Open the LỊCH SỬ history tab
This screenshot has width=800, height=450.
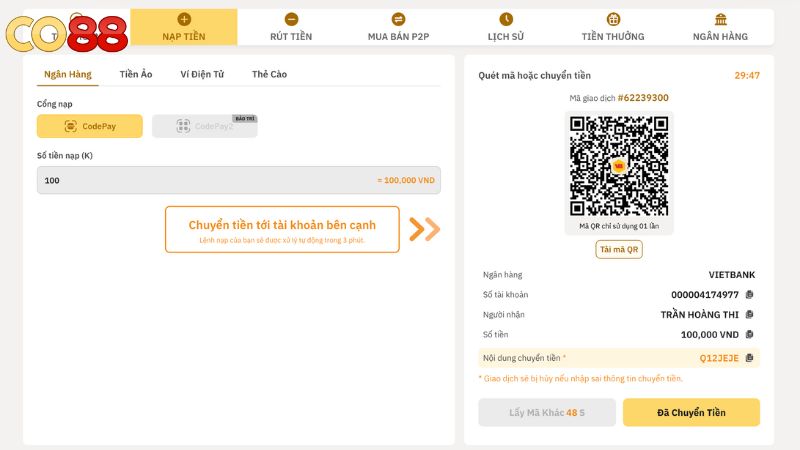click(x=506, y=27)
